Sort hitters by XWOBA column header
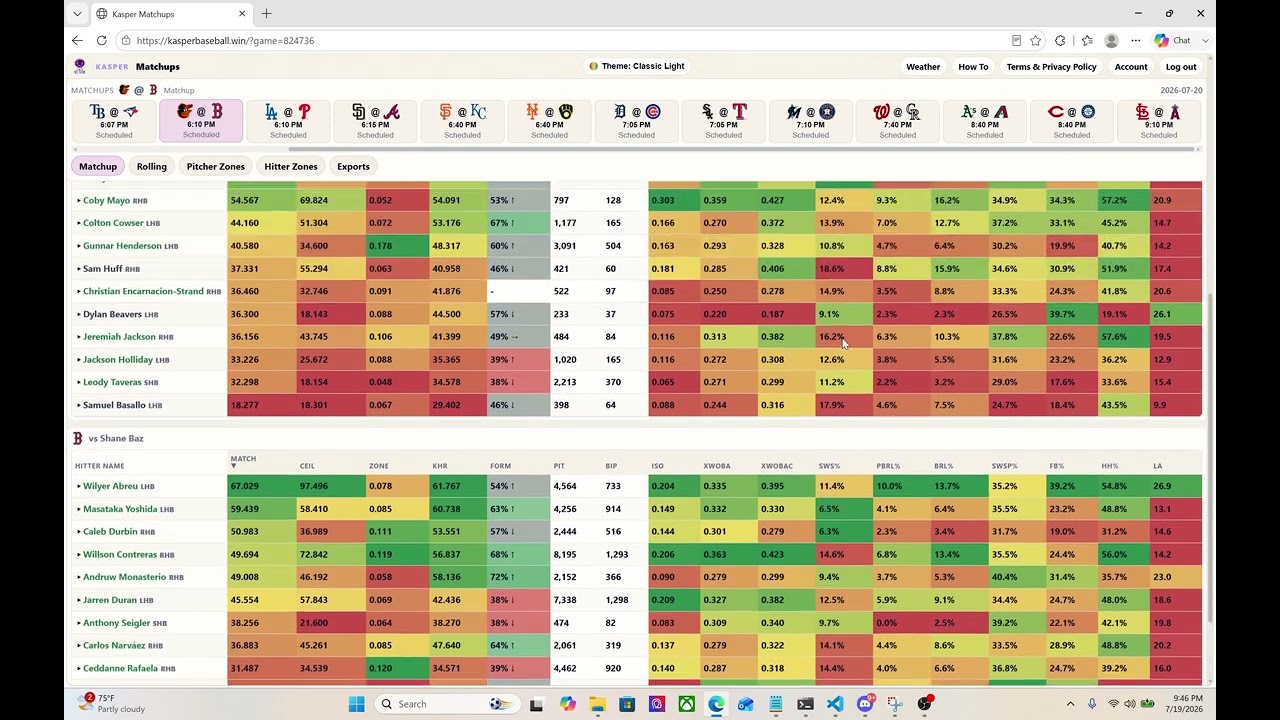Image resolution: width=1280 pixels, height=720 pixels. tap(717, 466)
